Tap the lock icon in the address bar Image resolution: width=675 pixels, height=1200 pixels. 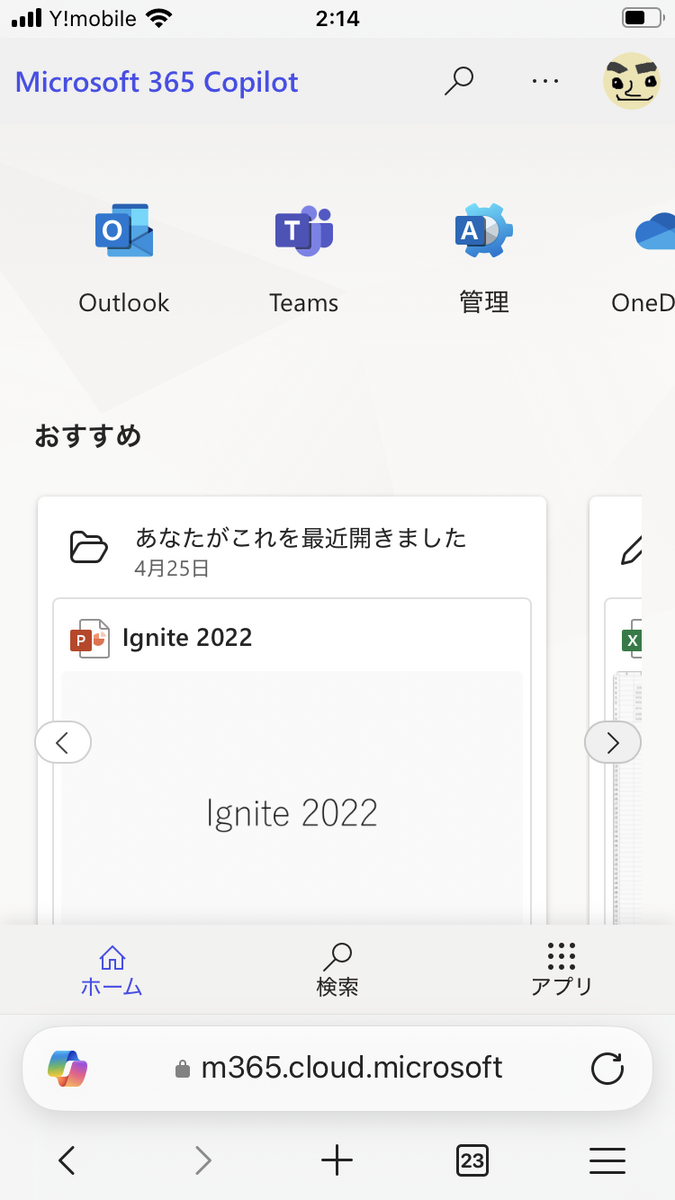pos(185,1068)
